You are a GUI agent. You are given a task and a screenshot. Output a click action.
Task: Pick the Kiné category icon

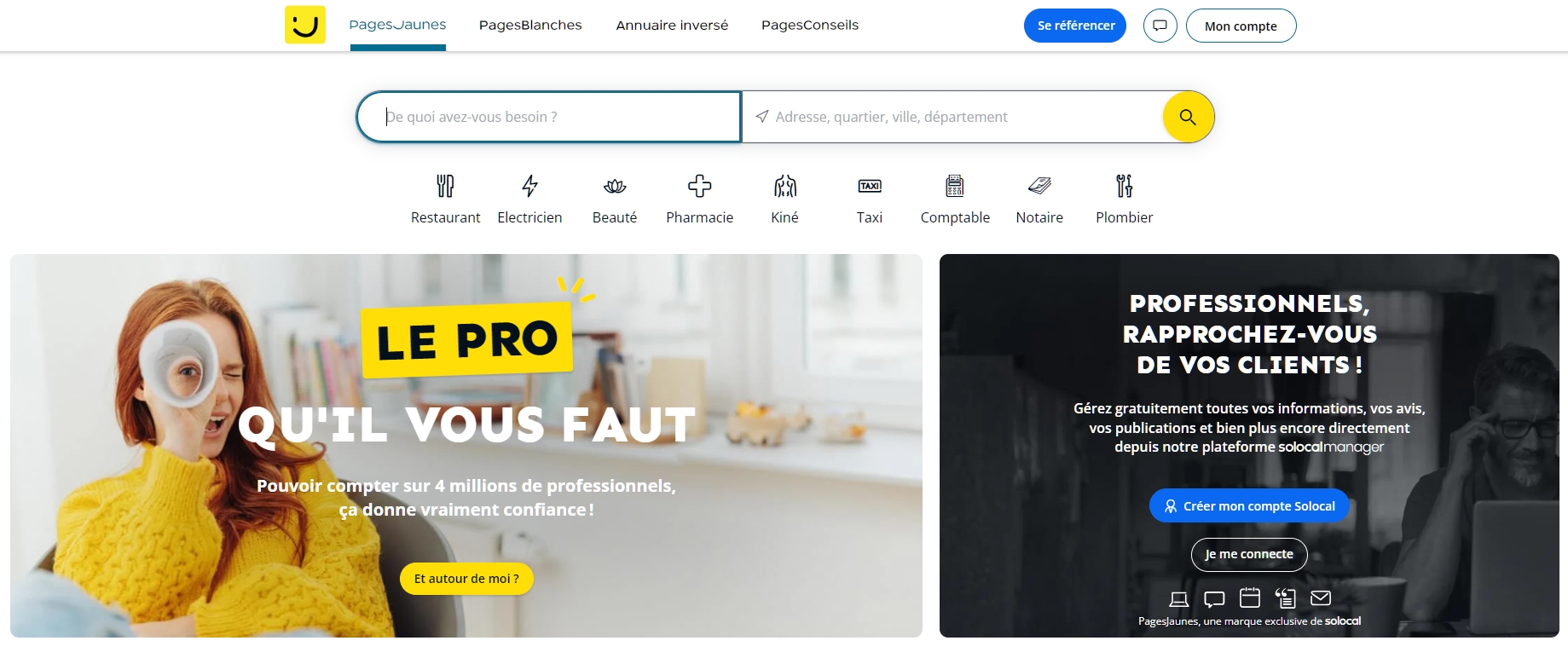coord(784,186)
